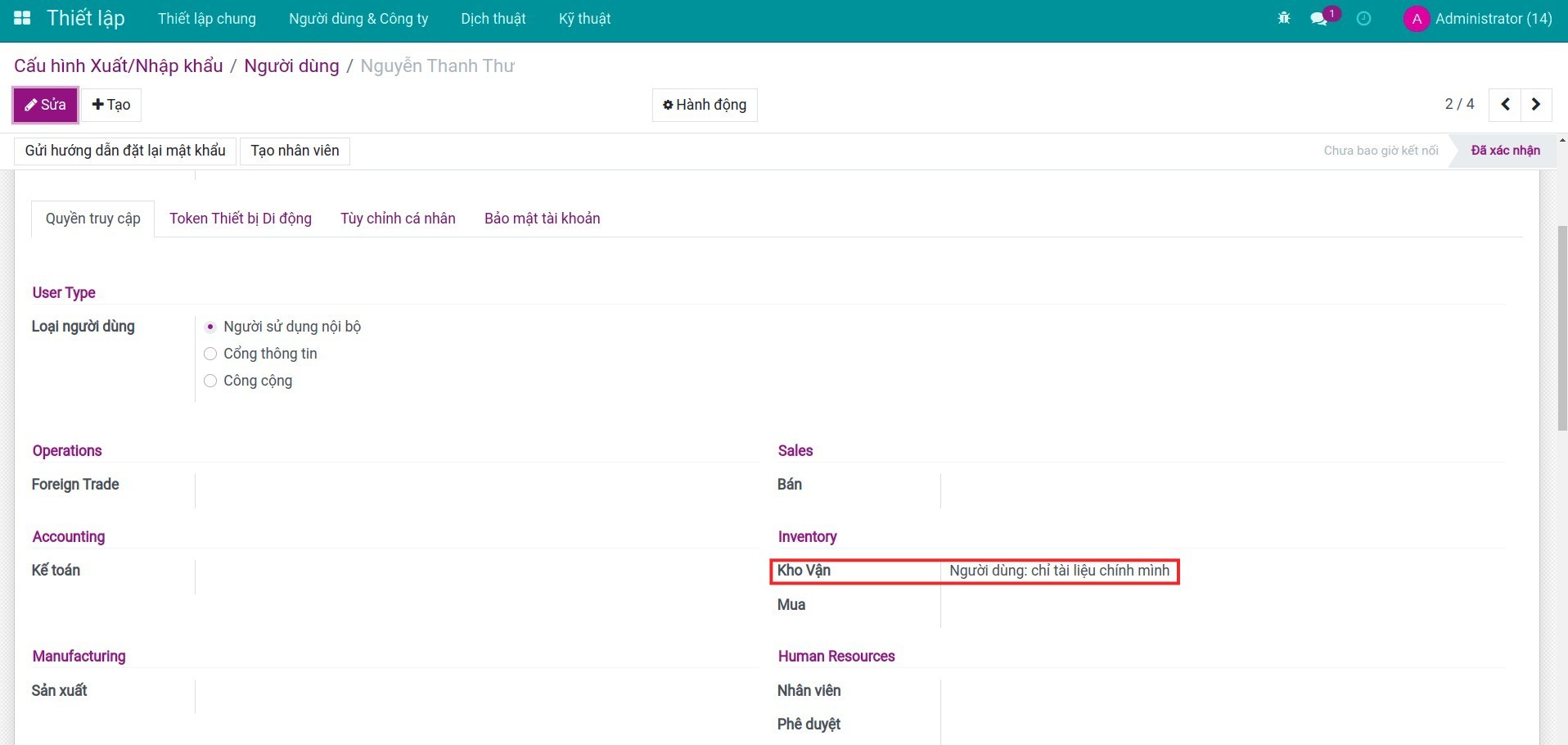This screenshot has height=745, width=1568.
Task: Select 'Người sử dụng nội bộ' radio option
Action: (210, 327)
